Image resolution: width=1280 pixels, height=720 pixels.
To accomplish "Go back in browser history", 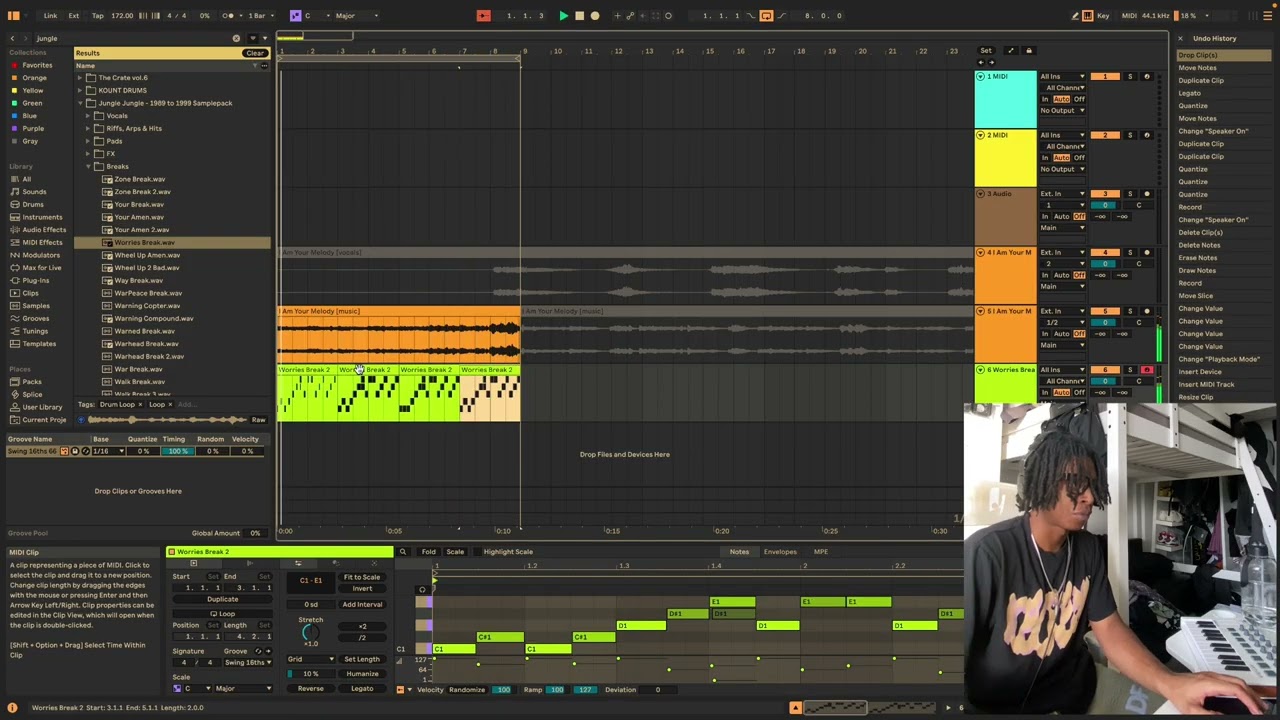I will click(12, 39).
